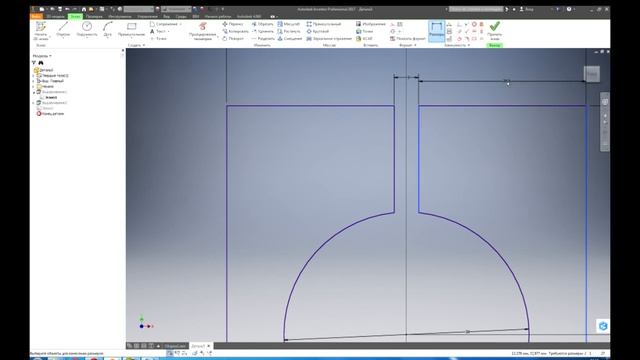The height and width of the screenshot is (360, 640).
Task: Expand the Format (Формат) panel dropdown
Action: point(408,45)
